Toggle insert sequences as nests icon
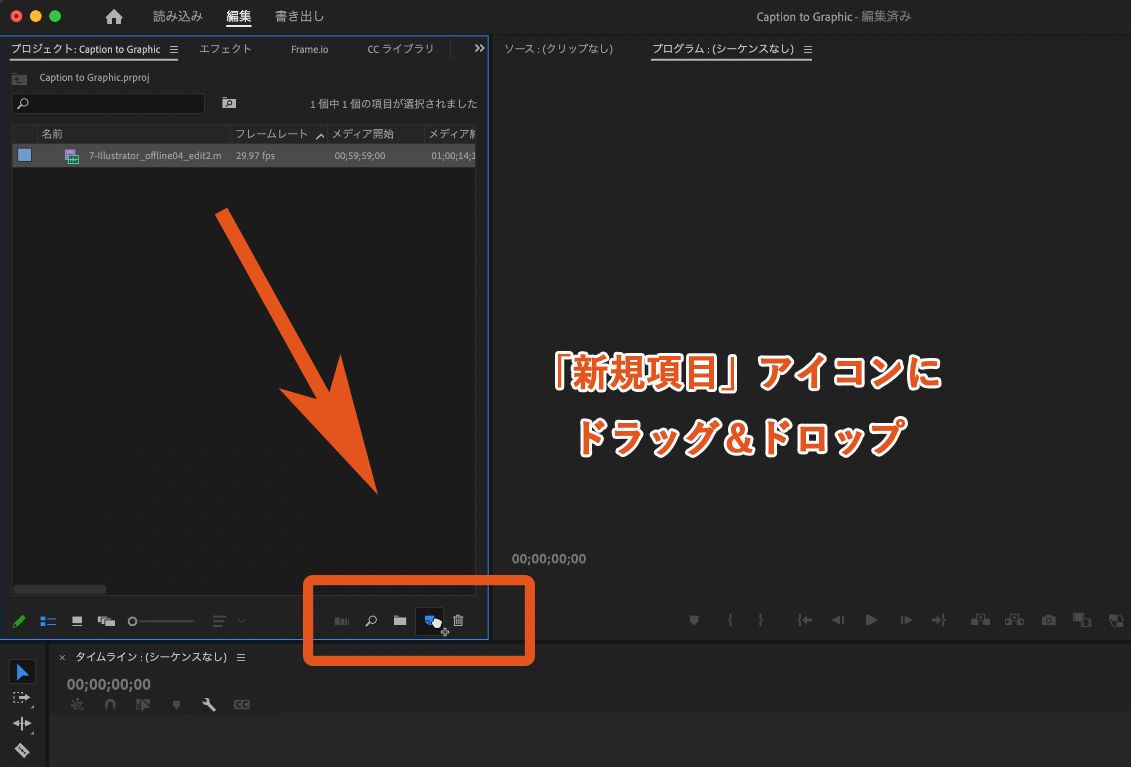Screen dimensions: 1131x767 point(77,704)
